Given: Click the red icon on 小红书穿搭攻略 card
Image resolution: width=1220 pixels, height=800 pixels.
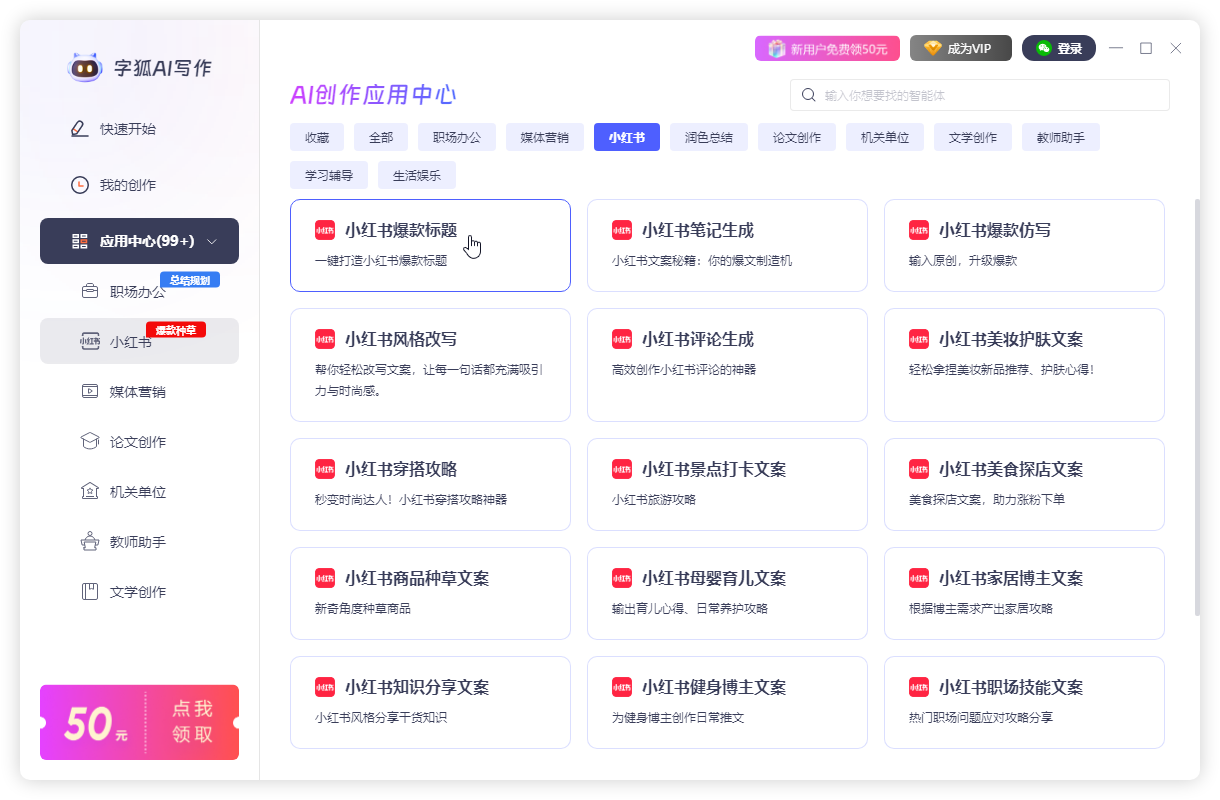Looking at the screenshot, I should click(325, 469).
